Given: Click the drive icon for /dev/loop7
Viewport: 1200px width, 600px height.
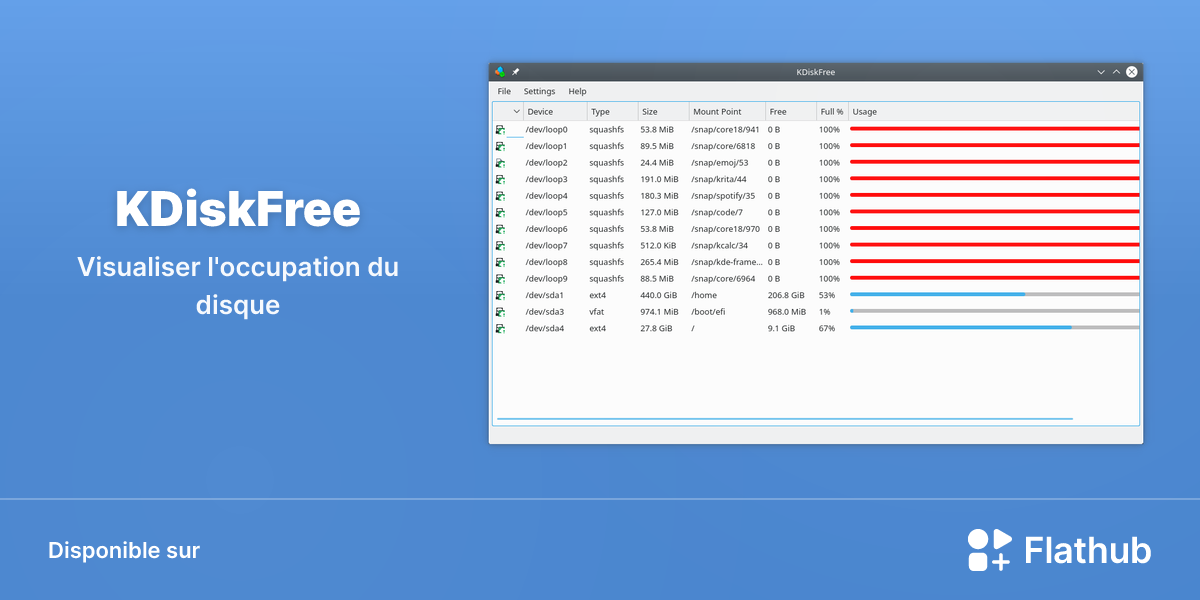Looking at the screenshot, I should [x=500, y=245].
